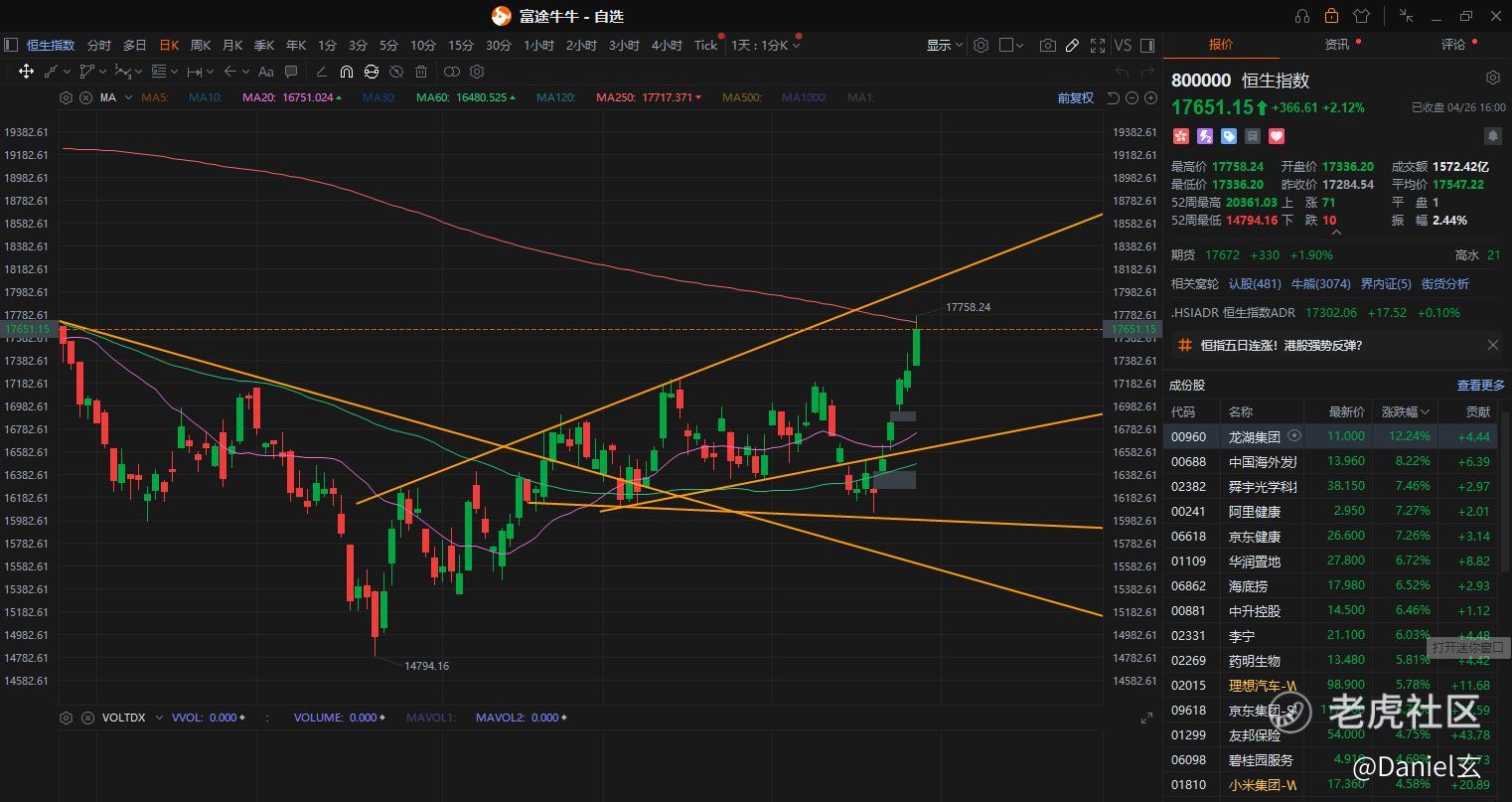
Task: Click the red heart favorite icon
Action: (x=1277, y=136)
